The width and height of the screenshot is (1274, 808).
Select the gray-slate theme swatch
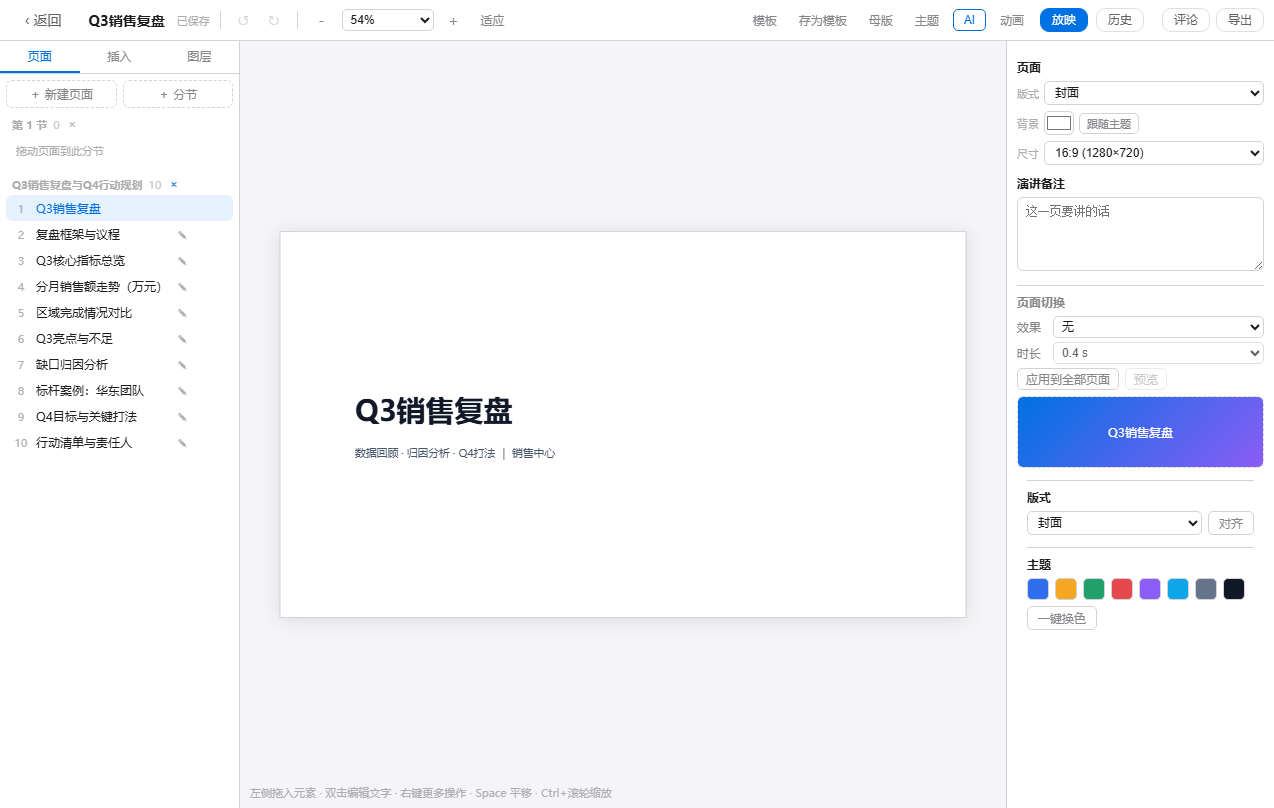[x=1206, y=589]
